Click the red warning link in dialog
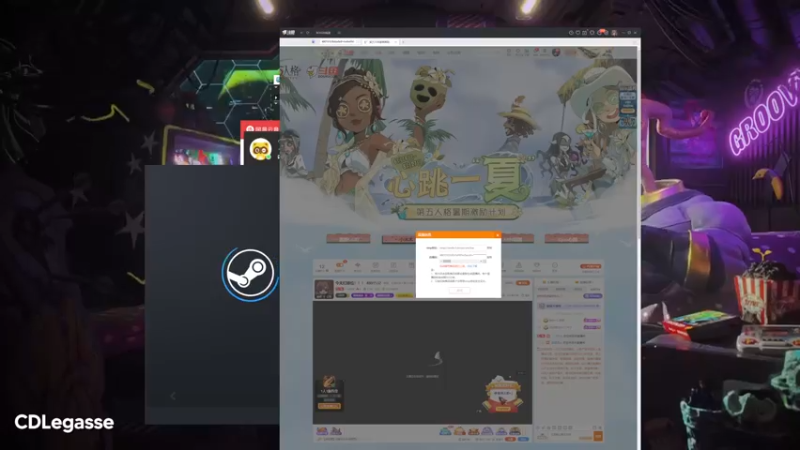This screenshot has height=450, width=800. pyautogui.click(x=453, y=266)
